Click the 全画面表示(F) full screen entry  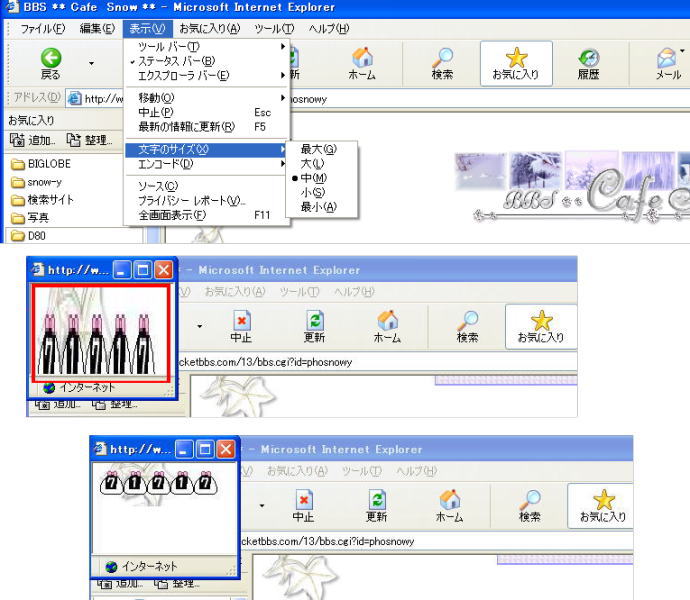coord(172,214)
